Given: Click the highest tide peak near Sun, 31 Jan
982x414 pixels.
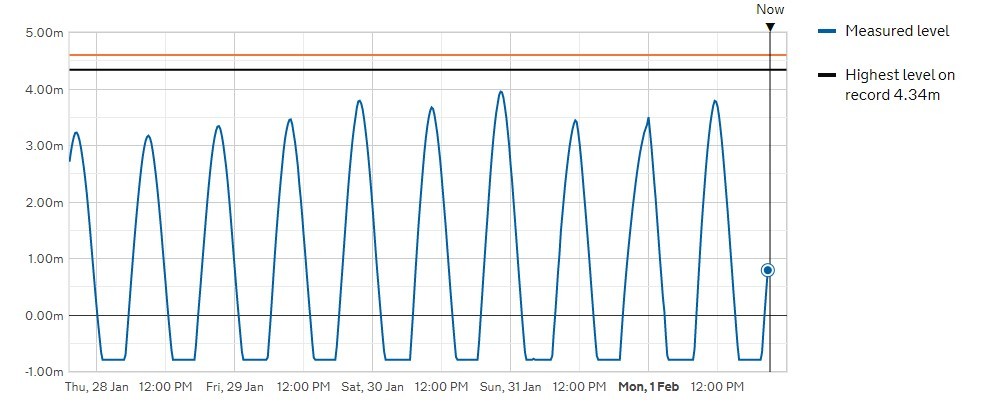Looking at the screenshot, I should (x=501, y=92).
